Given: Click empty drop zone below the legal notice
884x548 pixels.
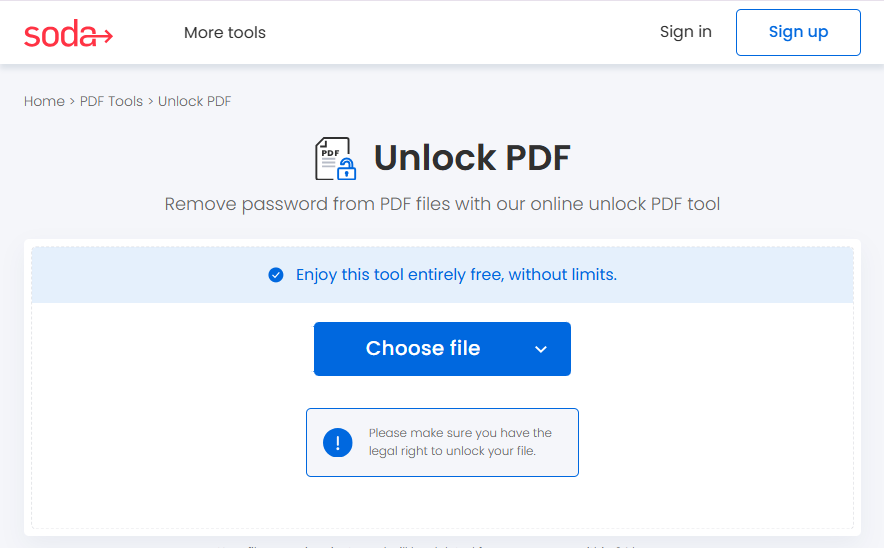Looking at the screenshot, I should [442, 503].
